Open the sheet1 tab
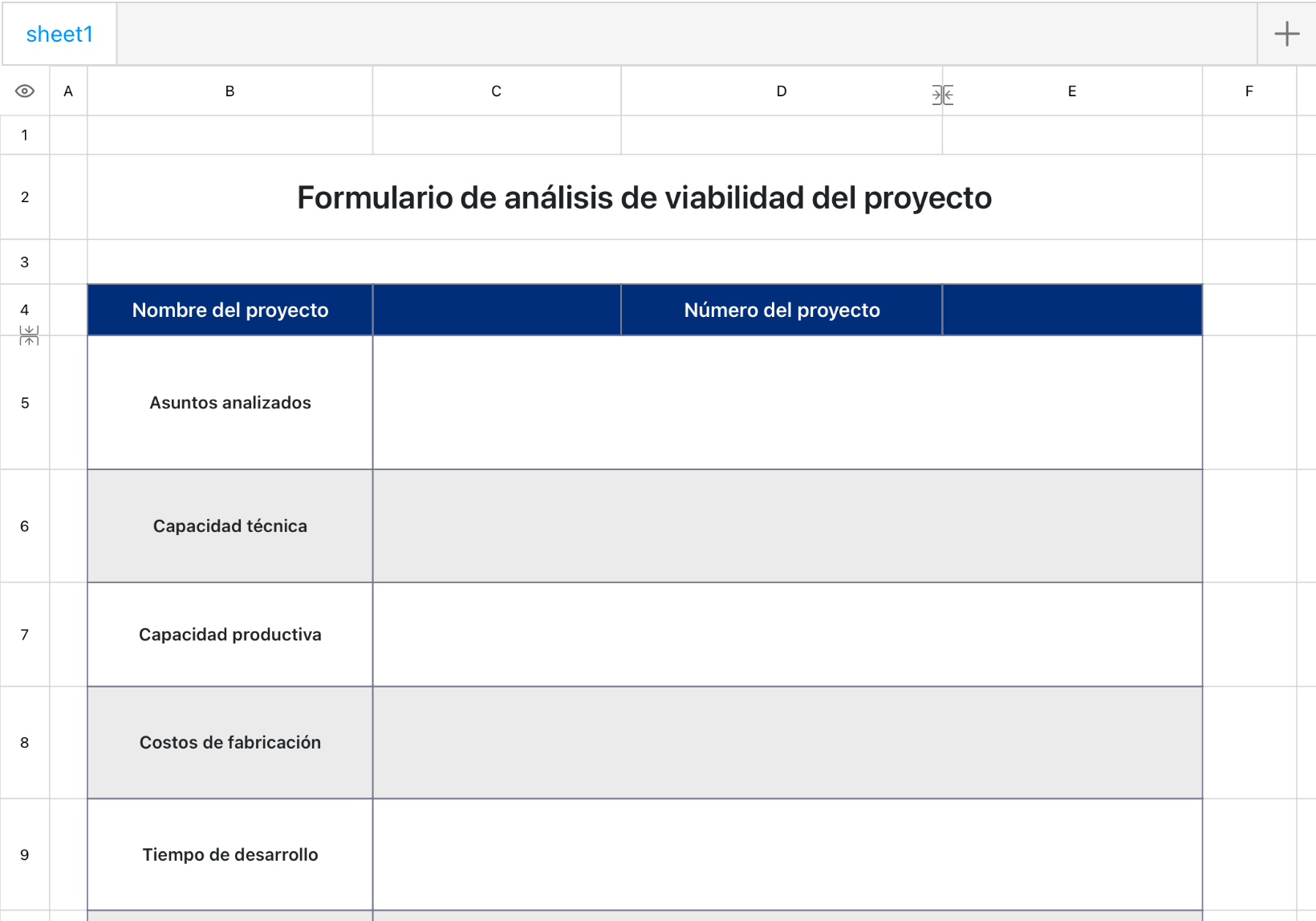This screenshot has width=1316, height=921. point(59,34)
